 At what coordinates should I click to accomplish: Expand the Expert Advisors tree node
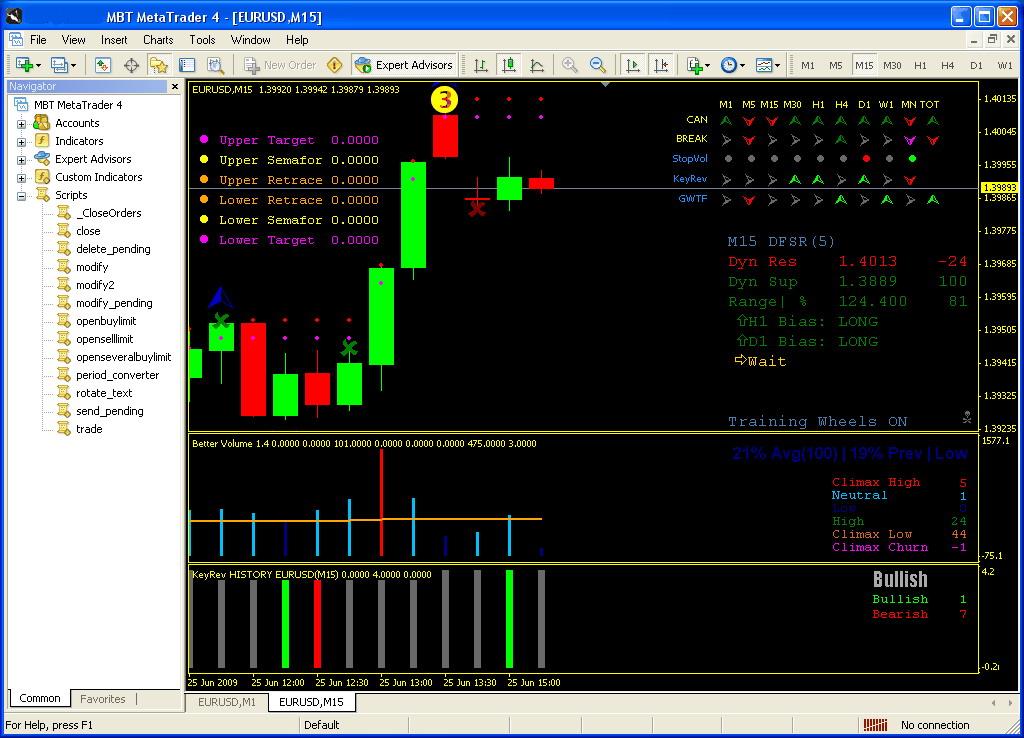tap(22, 160)
